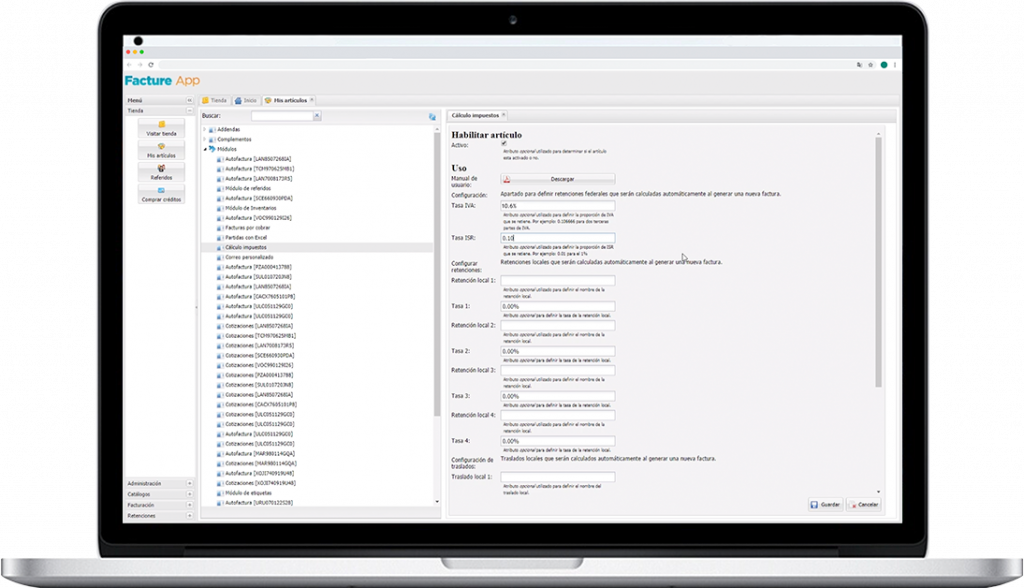Viewport: 1024px width, 588px height.
Task: Clear the Buscar search field with X icon
Action: [x=317, y=116]
